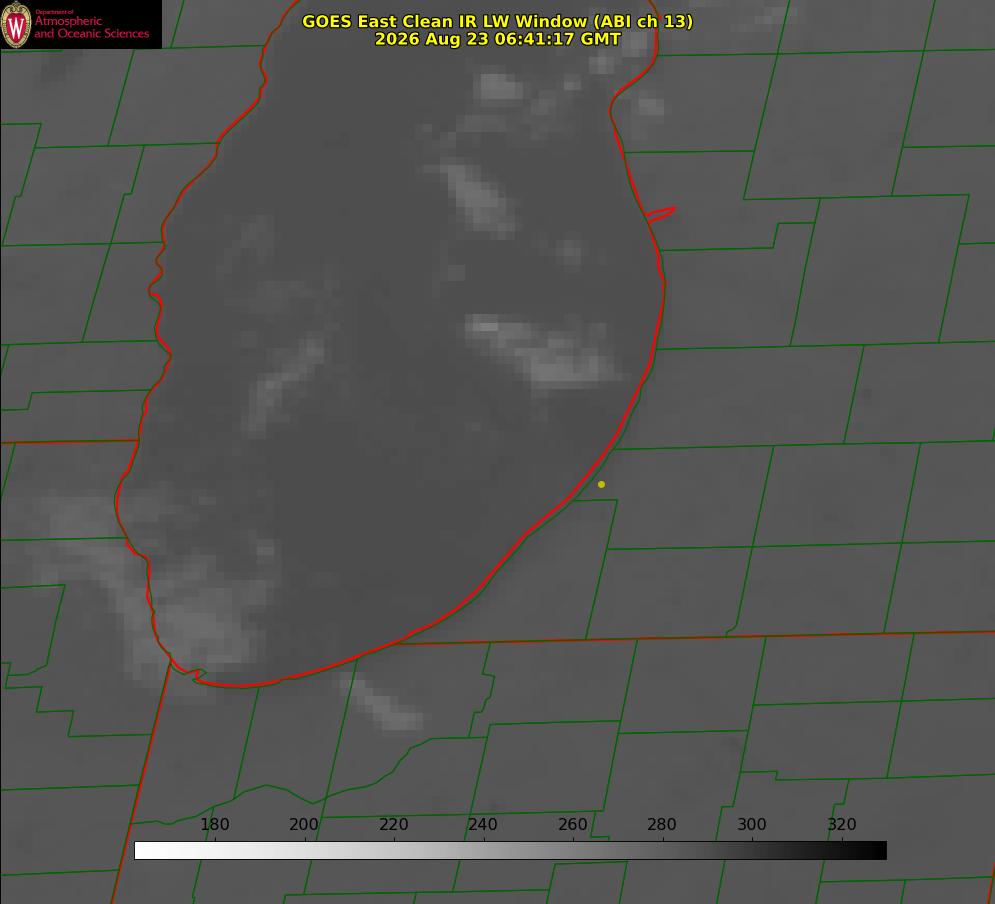Click the 260 label on colorbar

[572, 824]
